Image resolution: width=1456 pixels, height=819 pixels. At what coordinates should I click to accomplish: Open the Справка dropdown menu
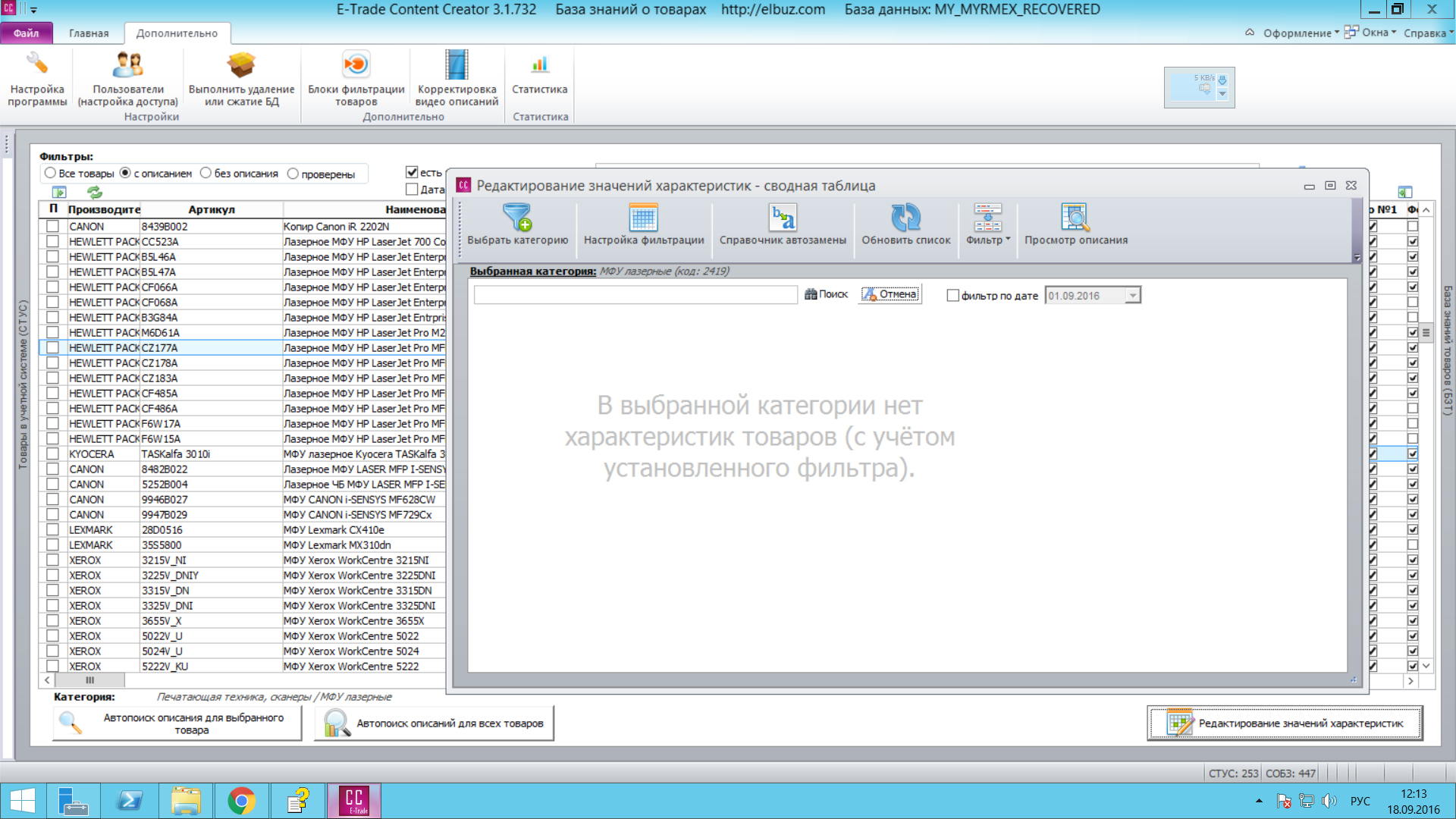tap(1429, 33)
